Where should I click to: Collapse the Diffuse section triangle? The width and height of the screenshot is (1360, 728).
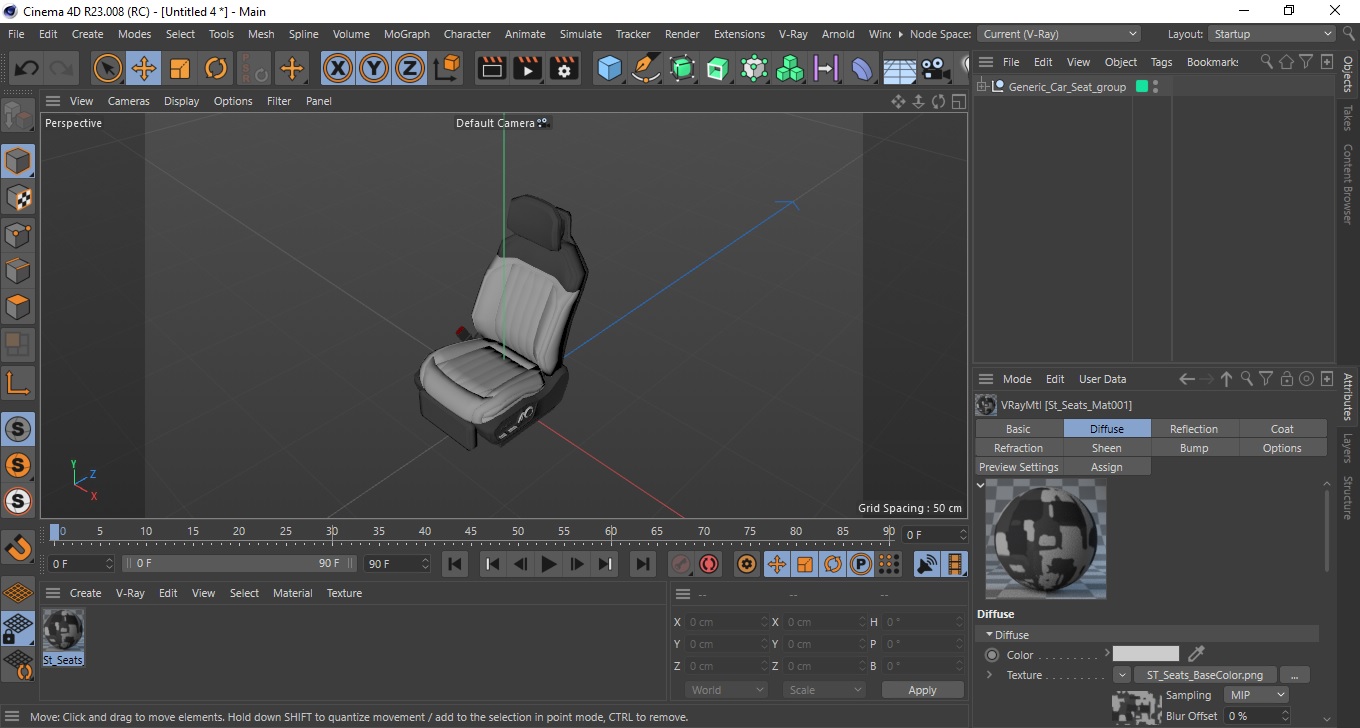pos(990,634)
